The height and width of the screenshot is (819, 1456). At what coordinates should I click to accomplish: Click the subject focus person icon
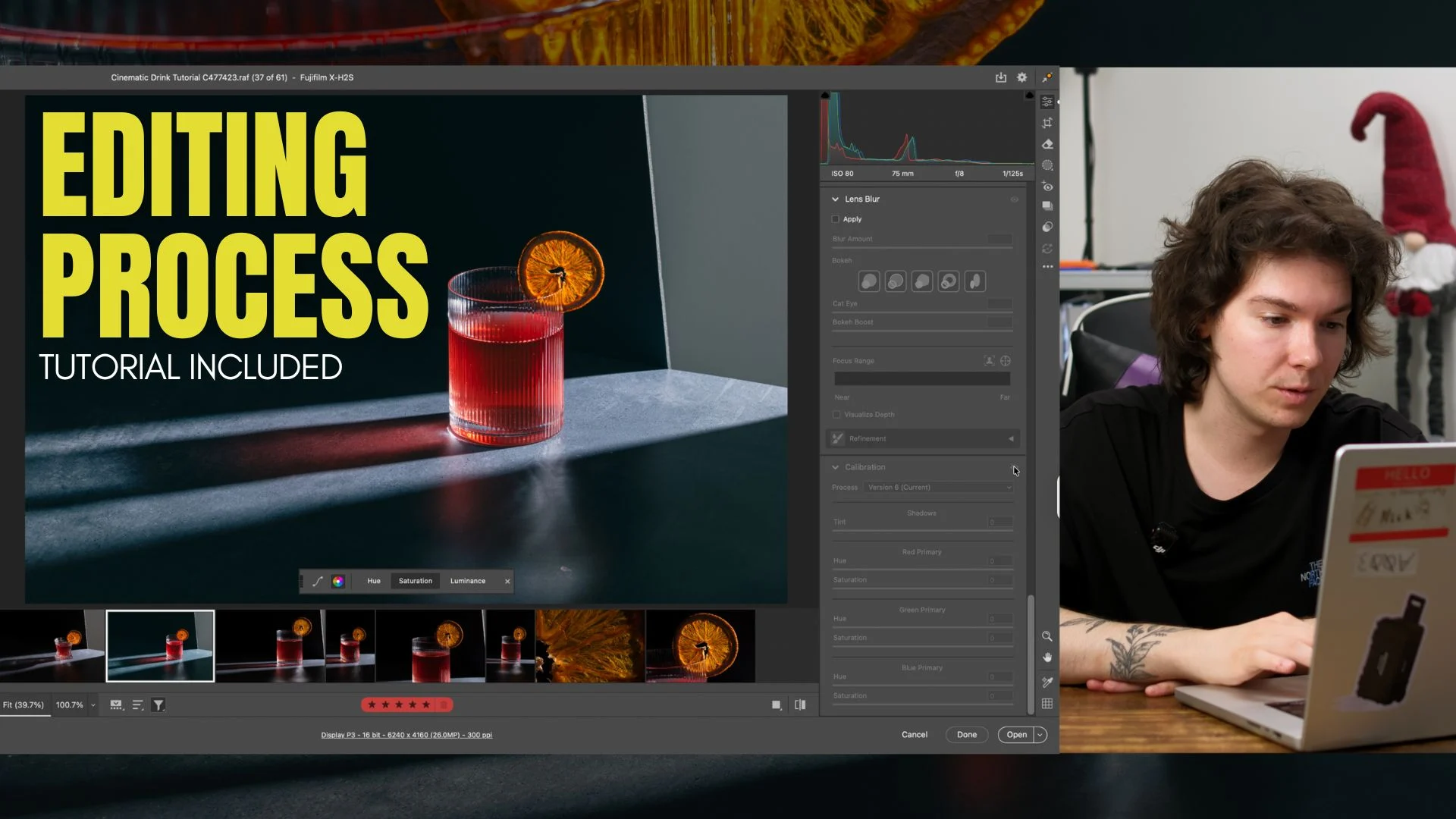tap(989, 361)
